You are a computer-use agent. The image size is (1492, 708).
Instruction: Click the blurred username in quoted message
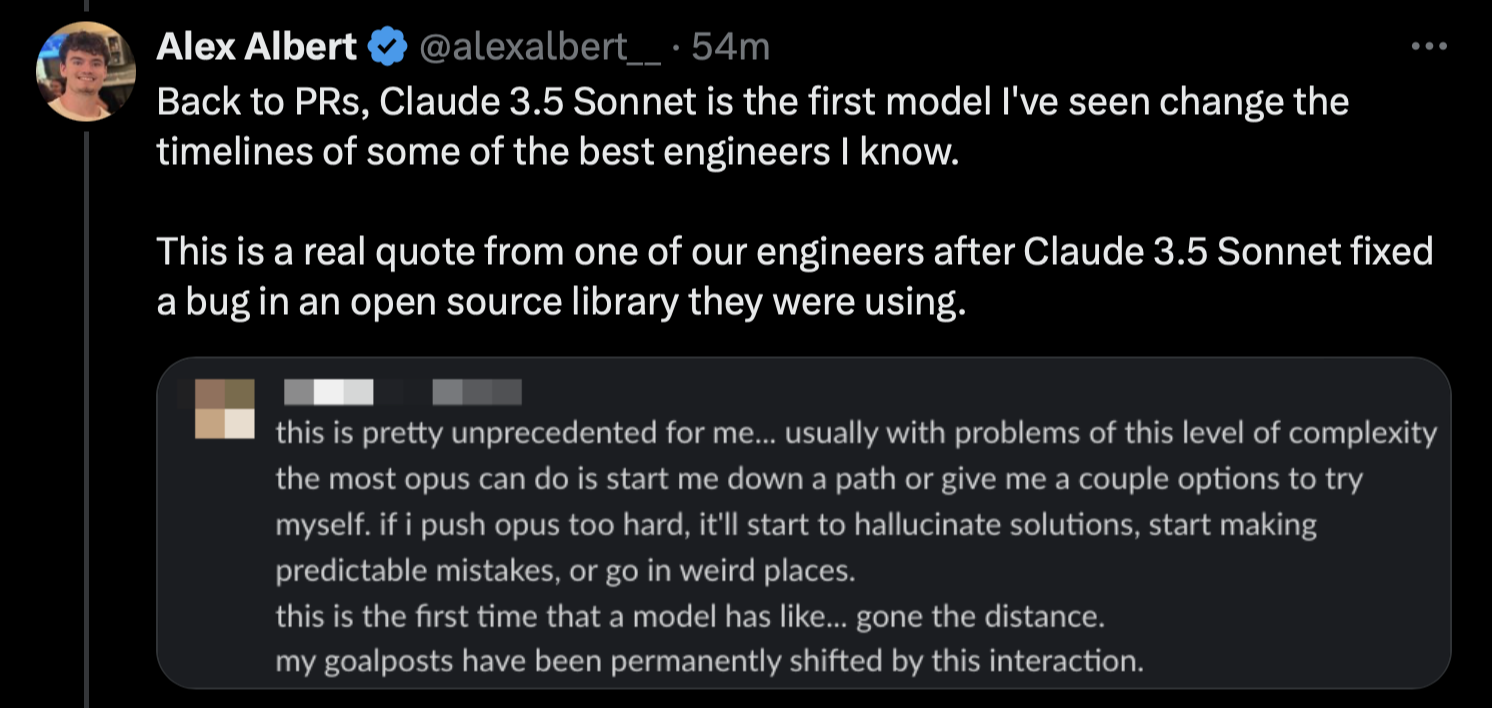tap(330, 392)
